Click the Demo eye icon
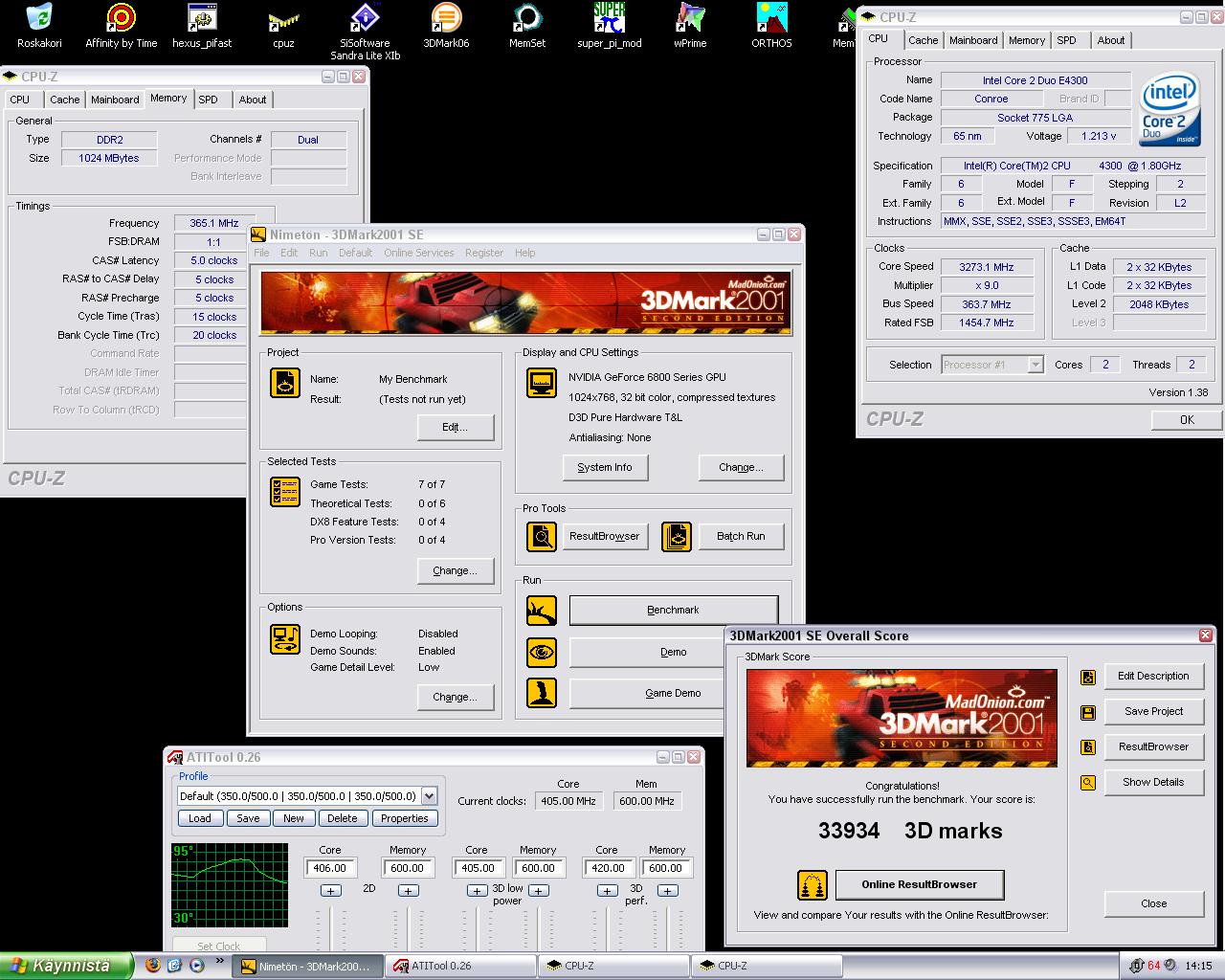The height and width of the screenshot is (980, 1225). pyautogui.click(x=542, y=652)
